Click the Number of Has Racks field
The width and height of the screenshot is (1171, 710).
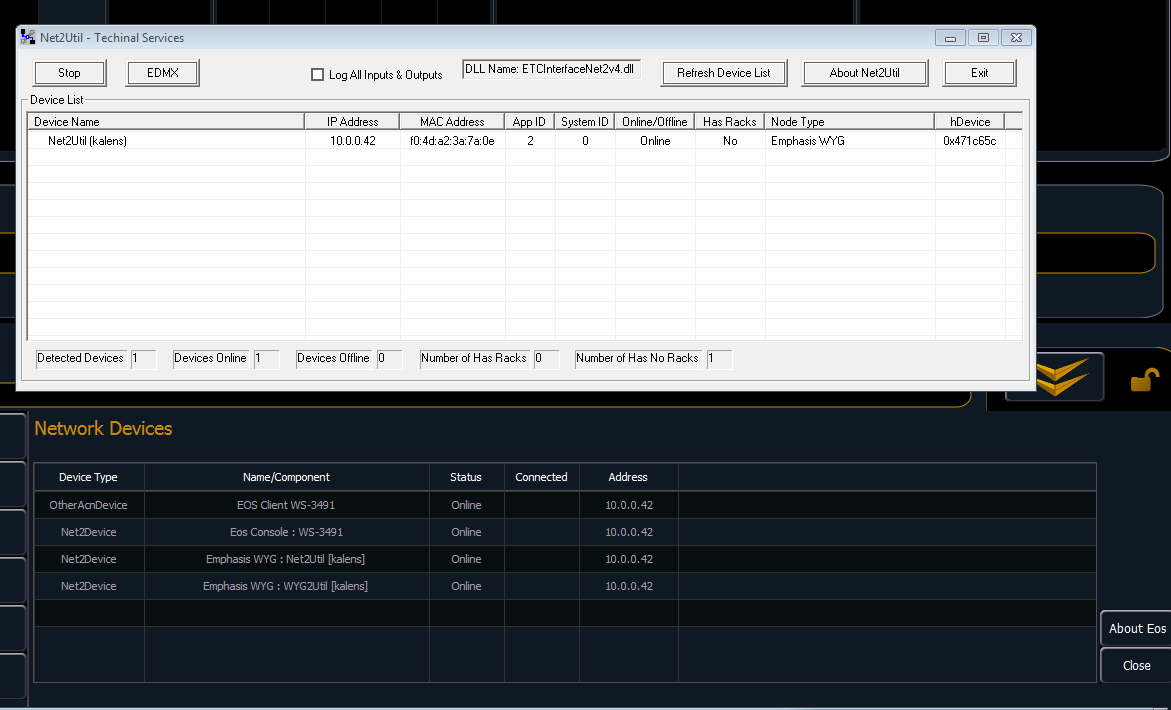click(x=547, y=359)
